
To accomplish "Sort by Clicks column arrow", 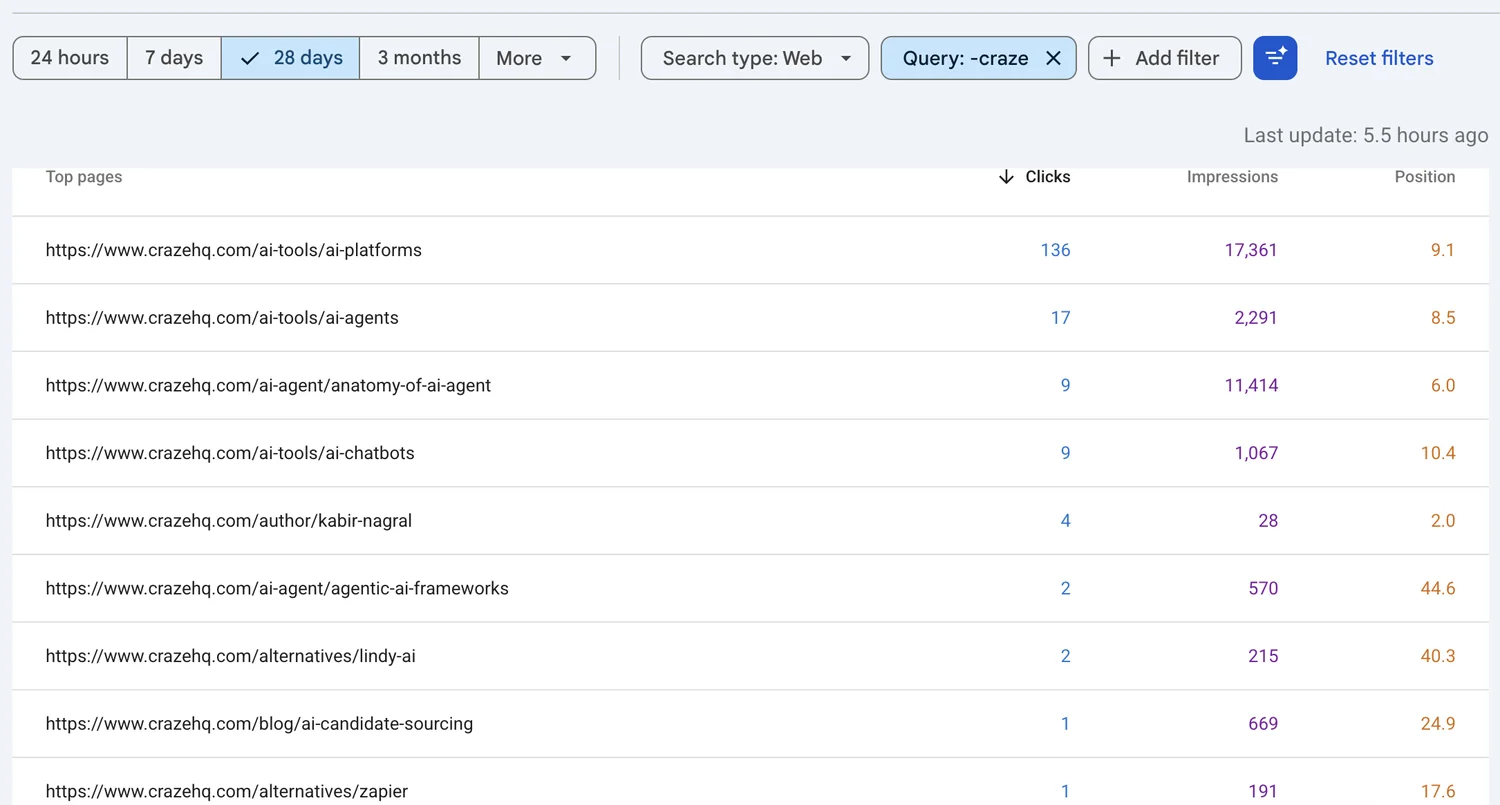I will (1006, 177).
